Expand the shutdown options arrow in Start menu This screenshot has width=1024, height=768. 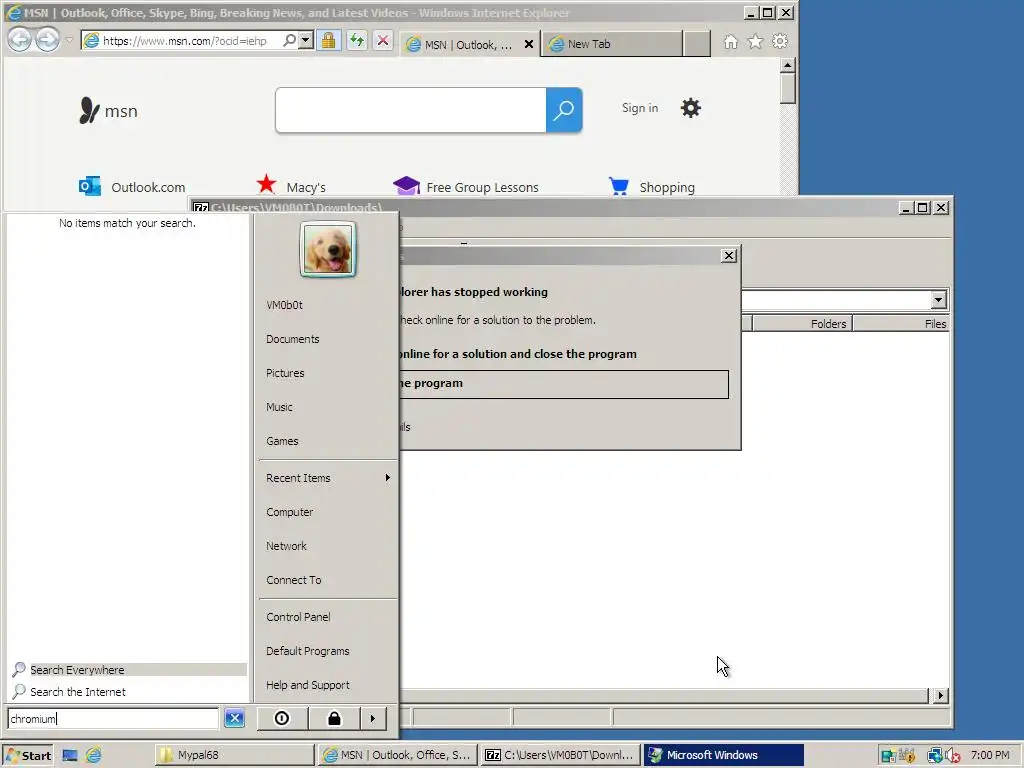click(373, 718)
